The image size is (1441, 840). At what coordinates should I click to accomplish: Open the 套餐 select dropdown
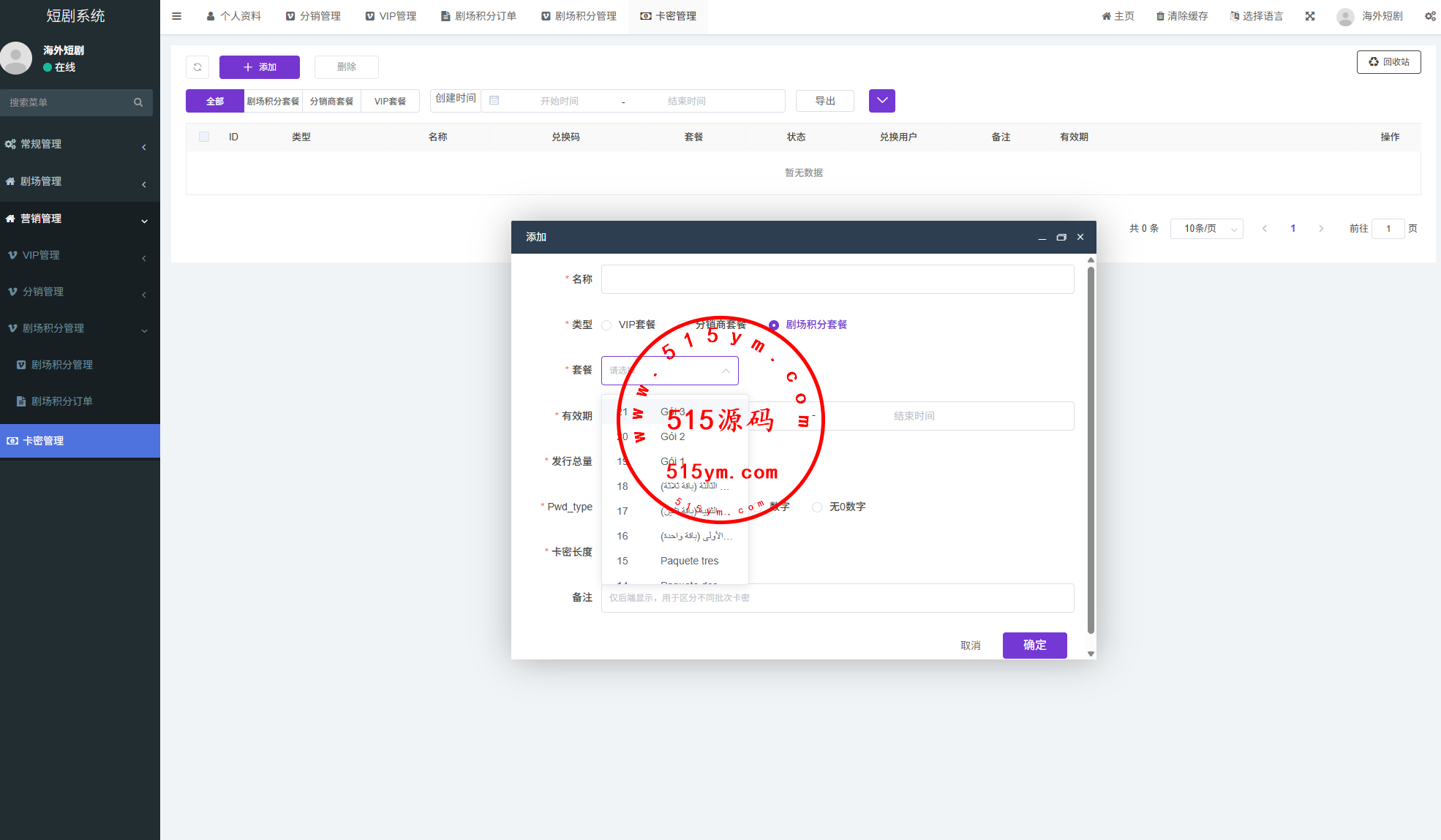669,371
